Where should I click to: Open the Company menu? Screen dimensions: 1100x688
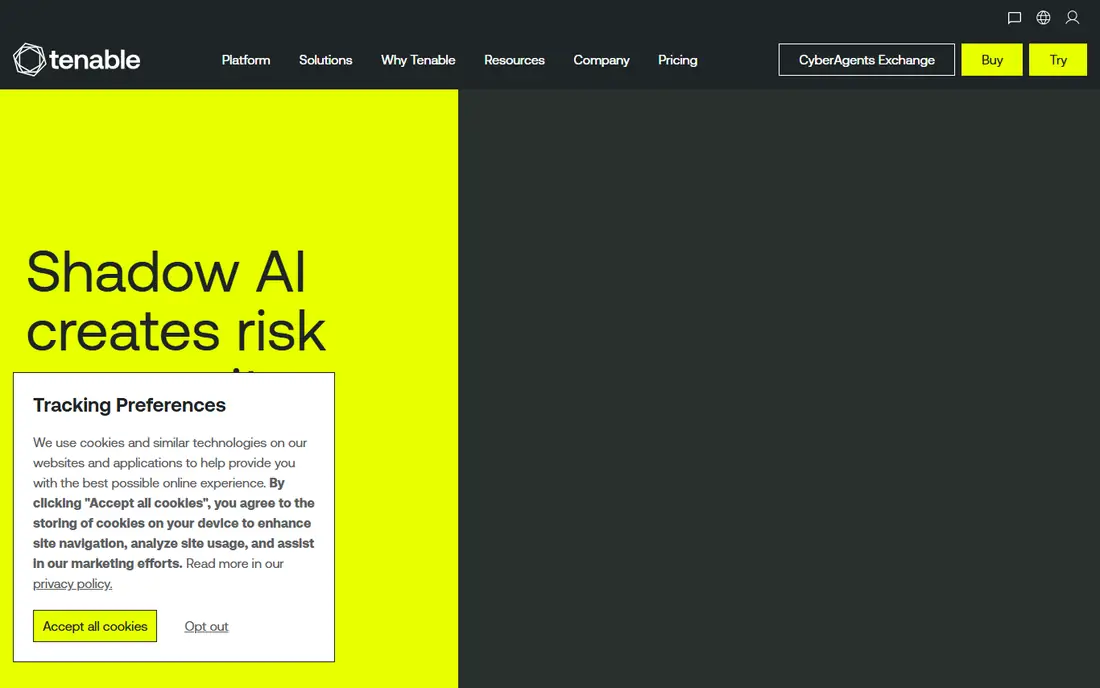[x=601, y=60]
